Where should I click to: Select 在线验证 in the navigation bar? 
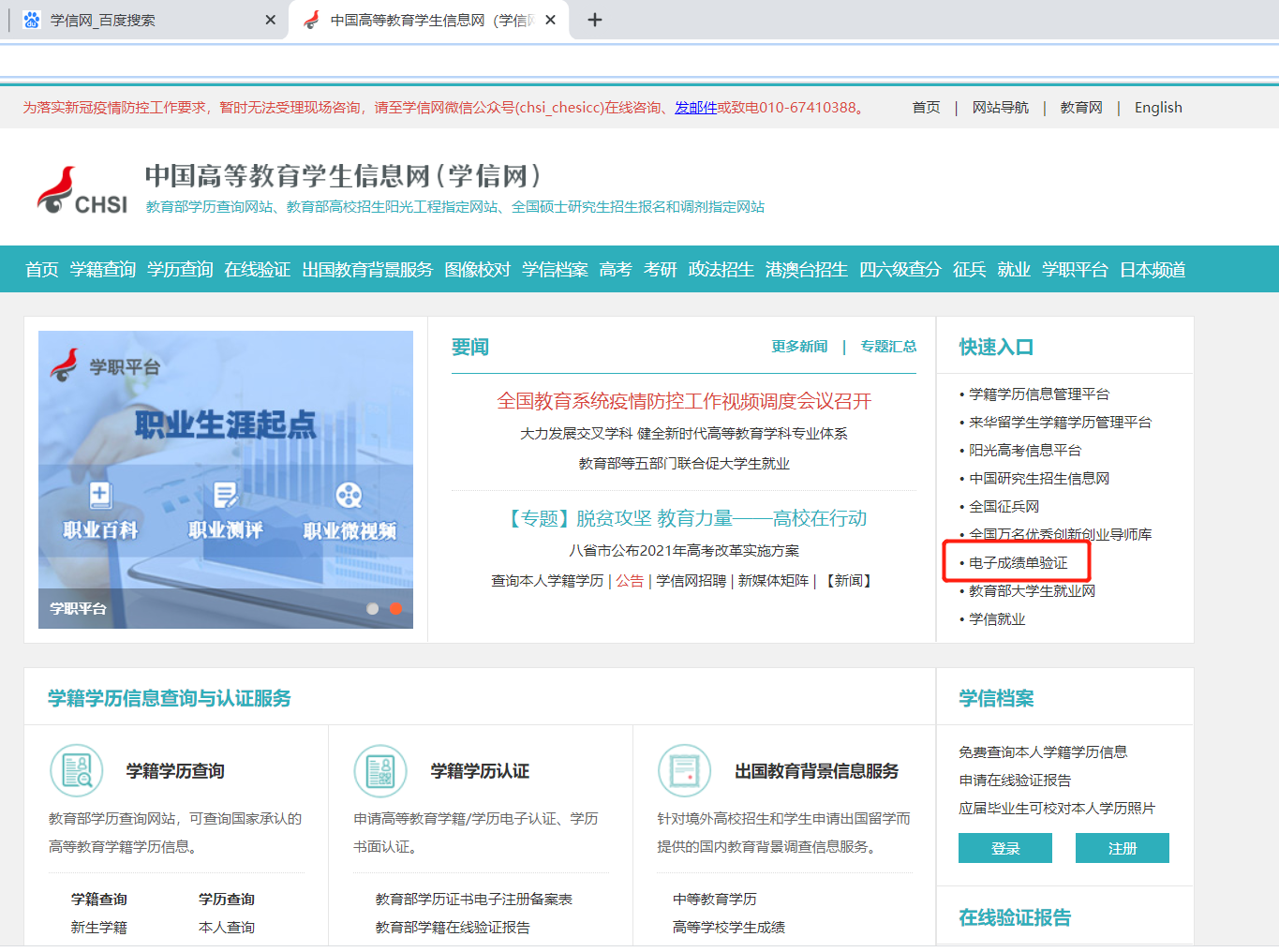(258, 270)
